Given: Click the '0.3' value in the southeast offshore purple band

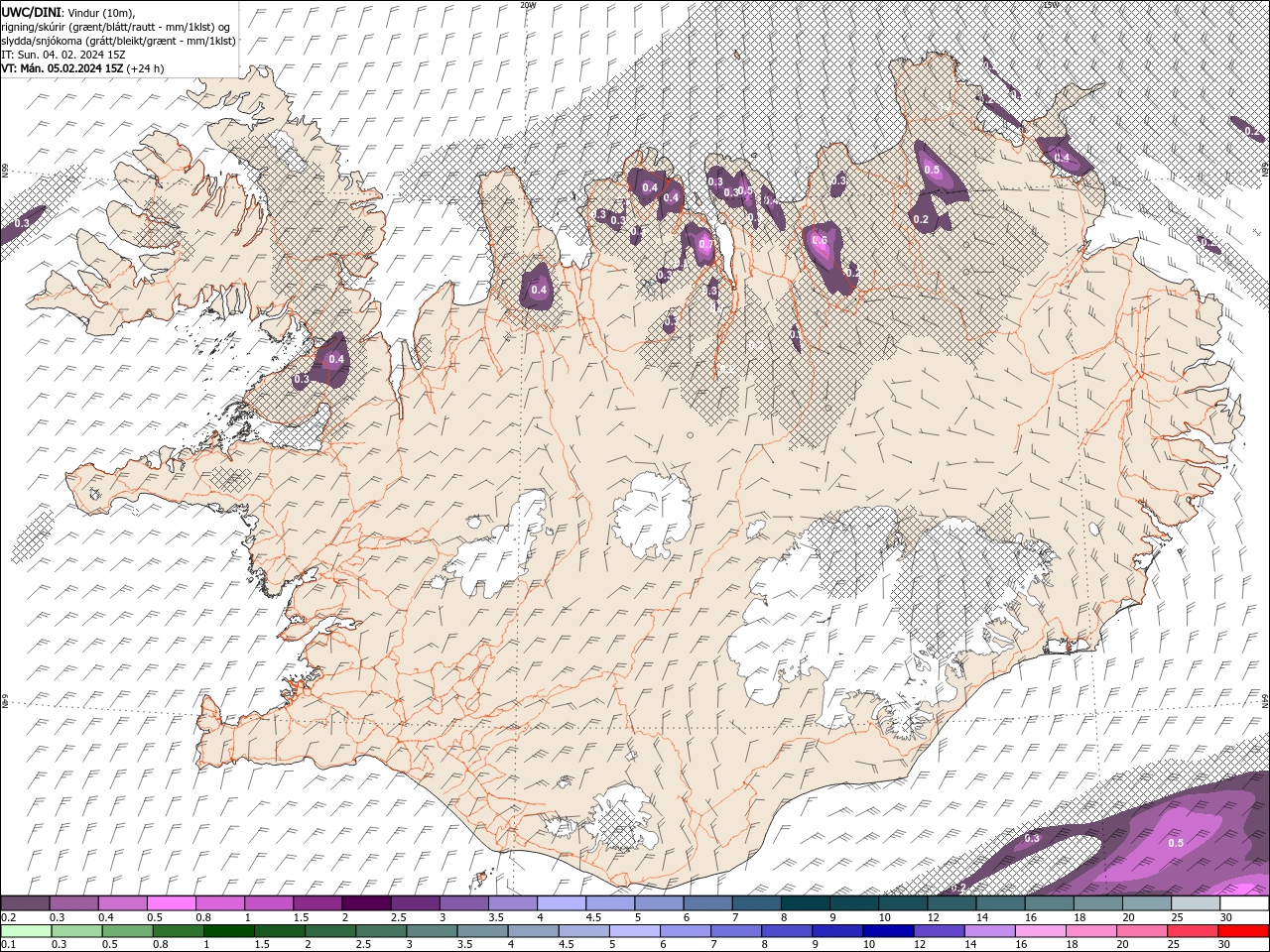Looking at the screenshot, I should coord(1032,838).
